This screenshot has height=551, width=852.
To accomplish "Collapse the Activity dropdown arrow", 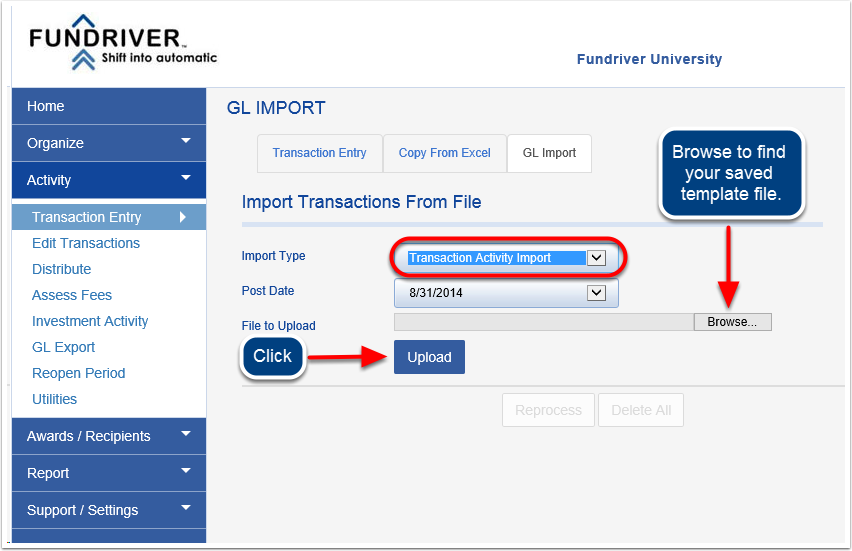I will point(186,178).
